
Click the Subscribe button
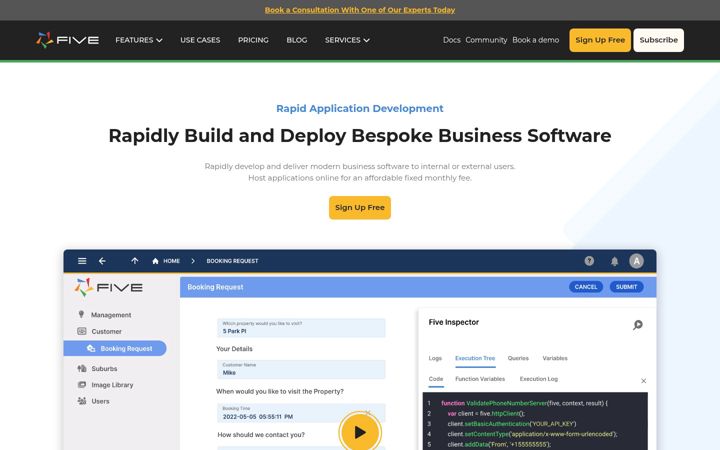click(x=658, y=40)
